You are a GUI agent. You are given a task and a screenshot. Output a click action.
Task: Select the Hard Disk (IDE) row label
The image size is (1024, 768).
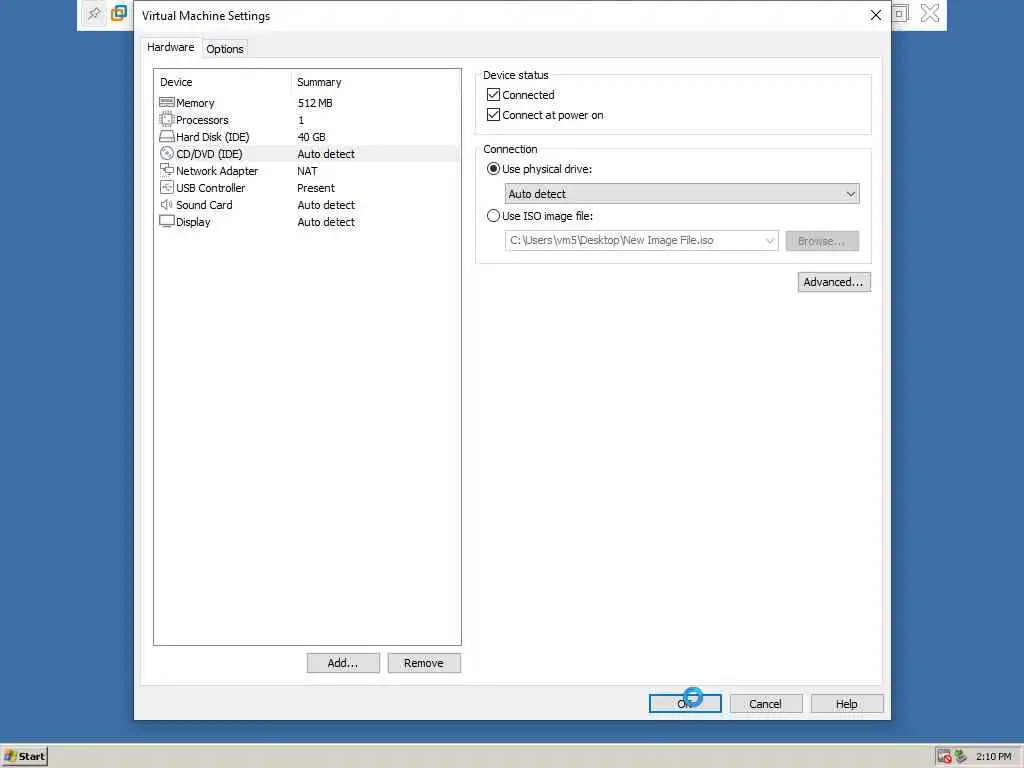tap(212, 136)
